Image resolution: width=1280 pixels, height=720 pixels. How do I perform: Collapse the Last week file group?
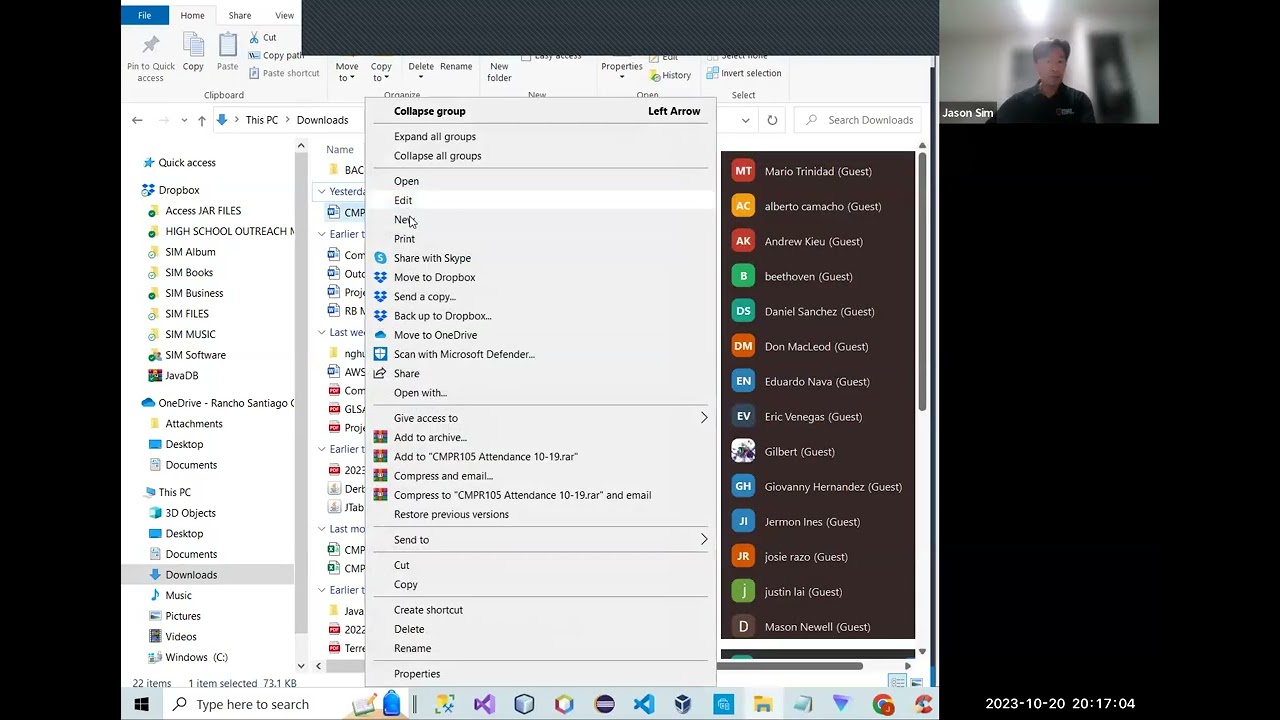(x=321, y=332)
